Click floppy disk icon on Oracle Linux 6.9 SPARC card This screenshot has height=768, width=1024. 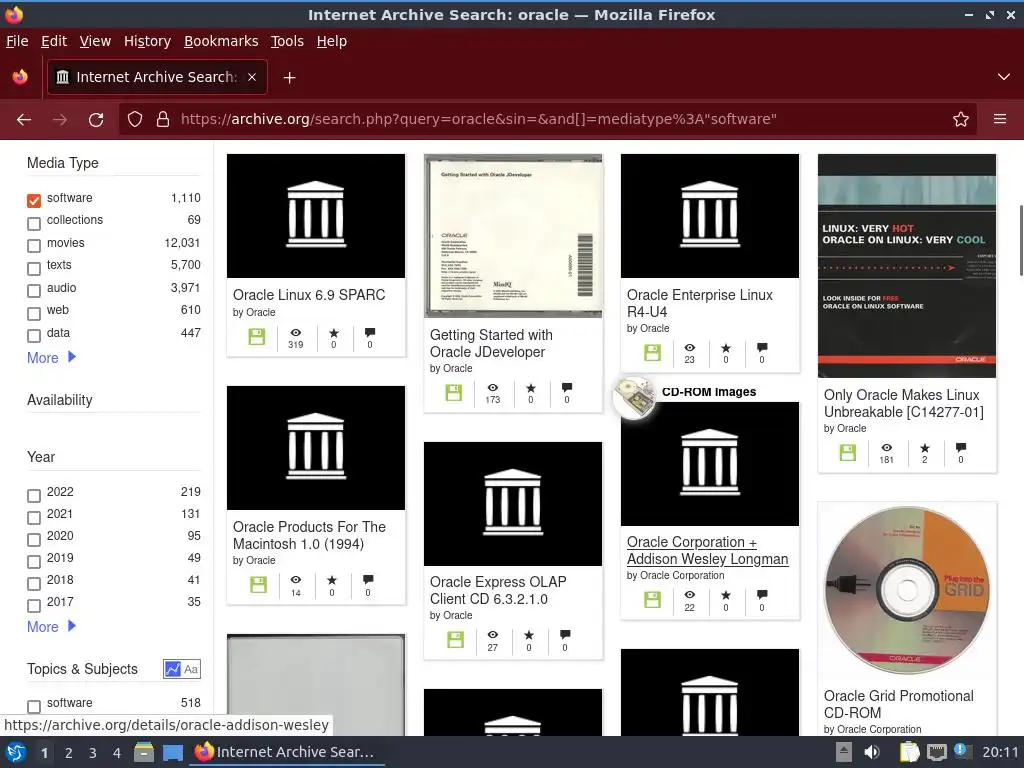257,337
